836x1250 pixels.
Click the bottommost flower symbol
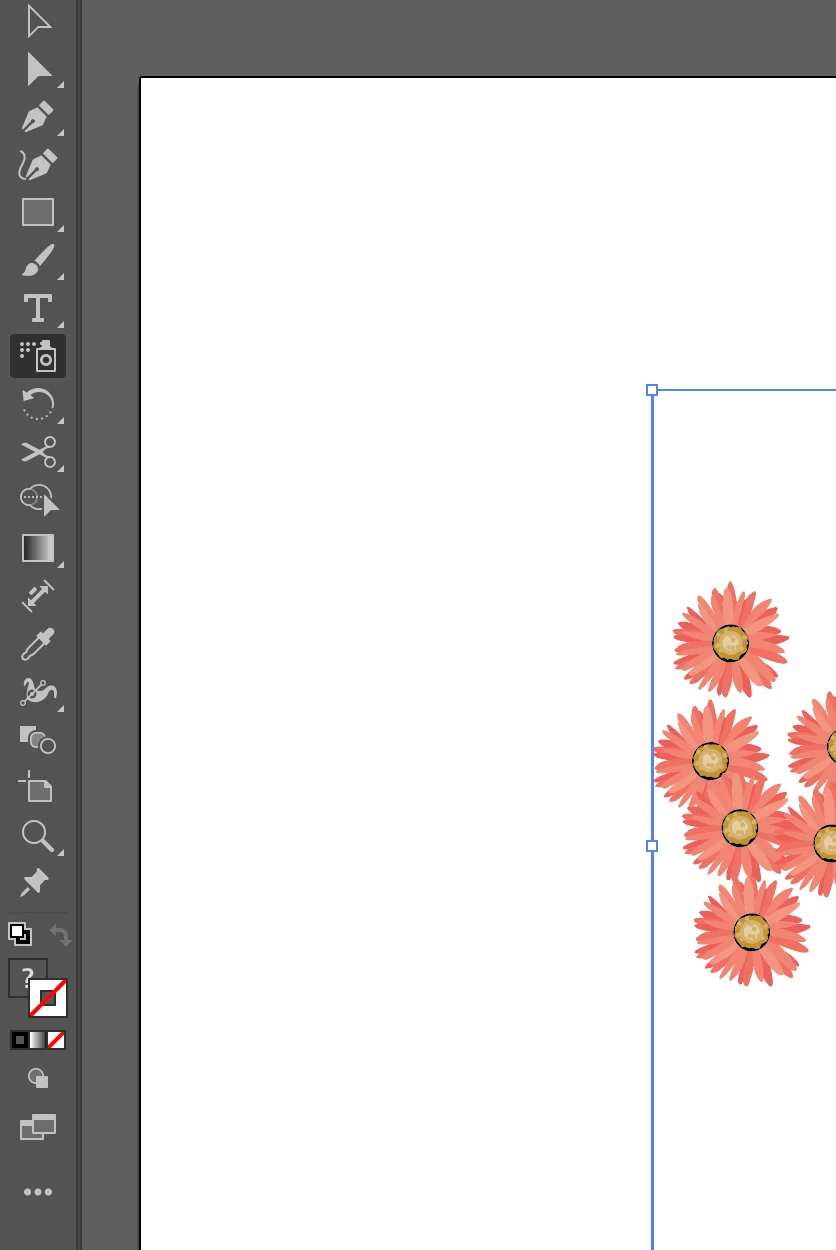tap(752, 932)
